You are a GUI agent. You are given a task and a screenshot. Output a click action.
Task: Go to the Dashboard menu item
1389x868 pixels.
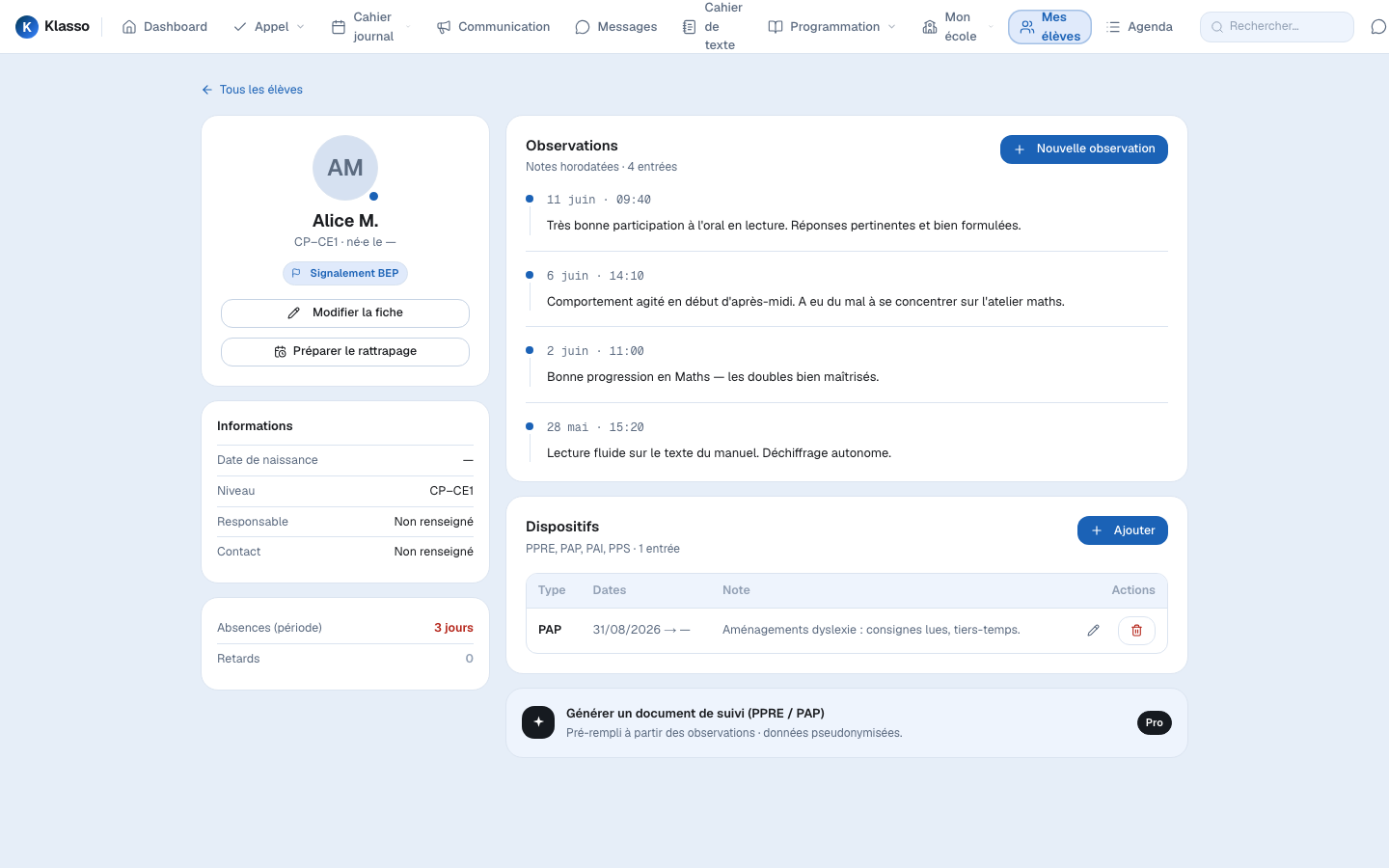(x=165, y=27)
